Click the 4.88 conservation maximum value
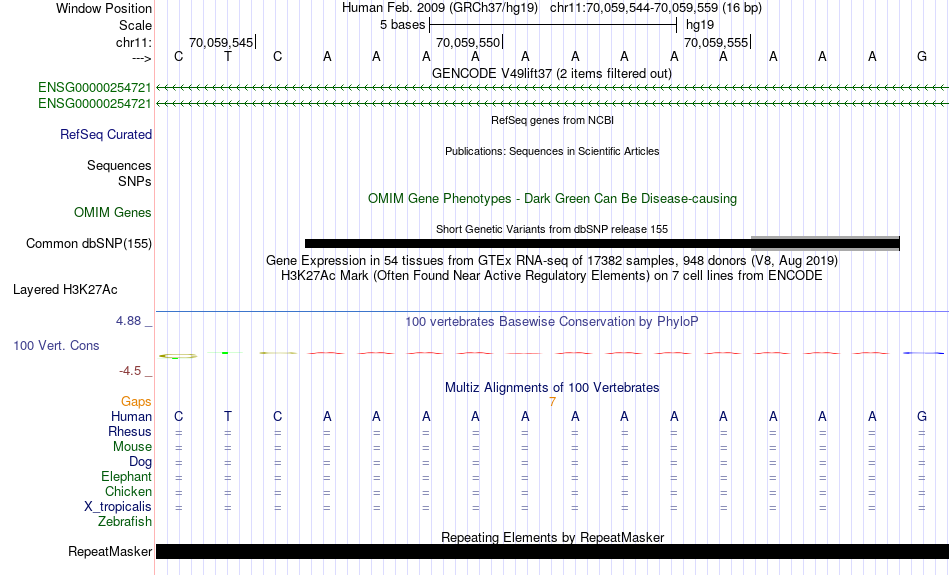Screen dimensions: 950x575 128,321
